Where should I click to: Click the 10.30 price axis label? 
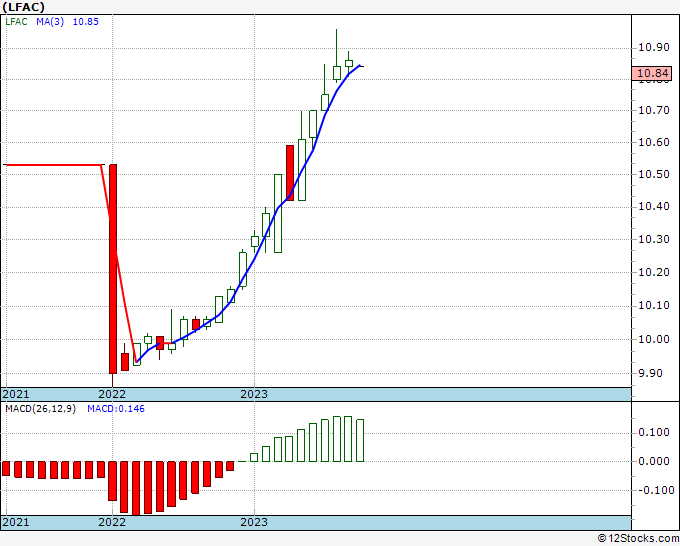[x=654, y=239]
